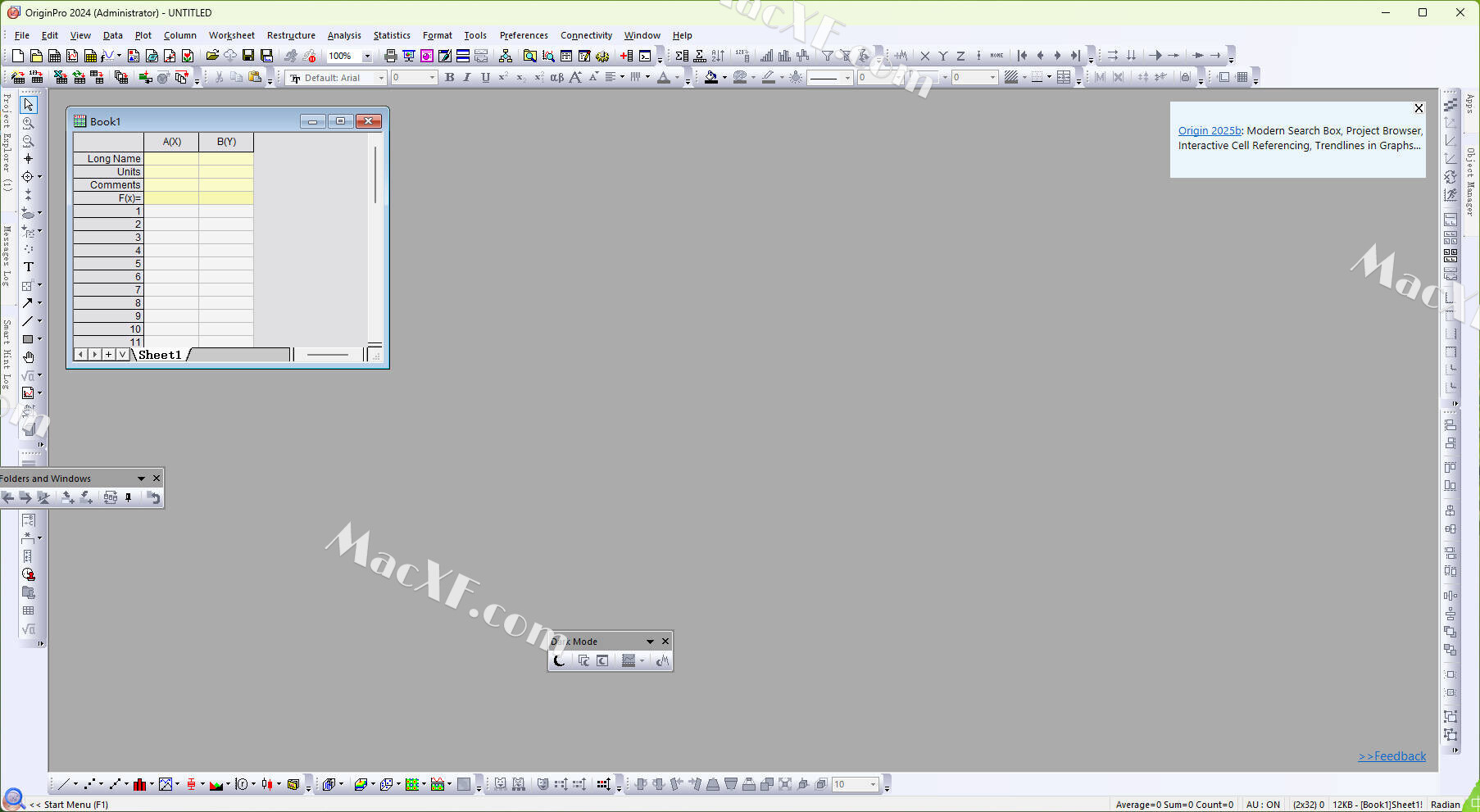Select the Pointer tool in tools panel

coord(28,105)
